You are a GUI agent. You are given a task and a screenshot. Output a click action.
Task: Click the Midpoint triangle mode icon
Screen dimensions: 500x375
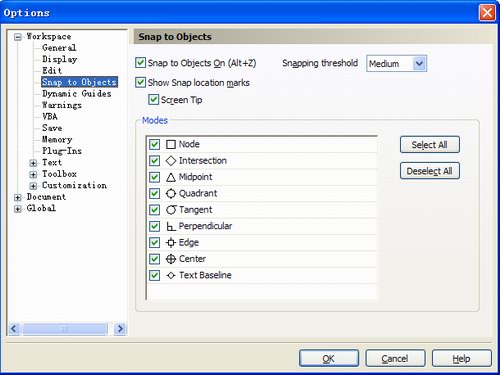click(171, 177)
